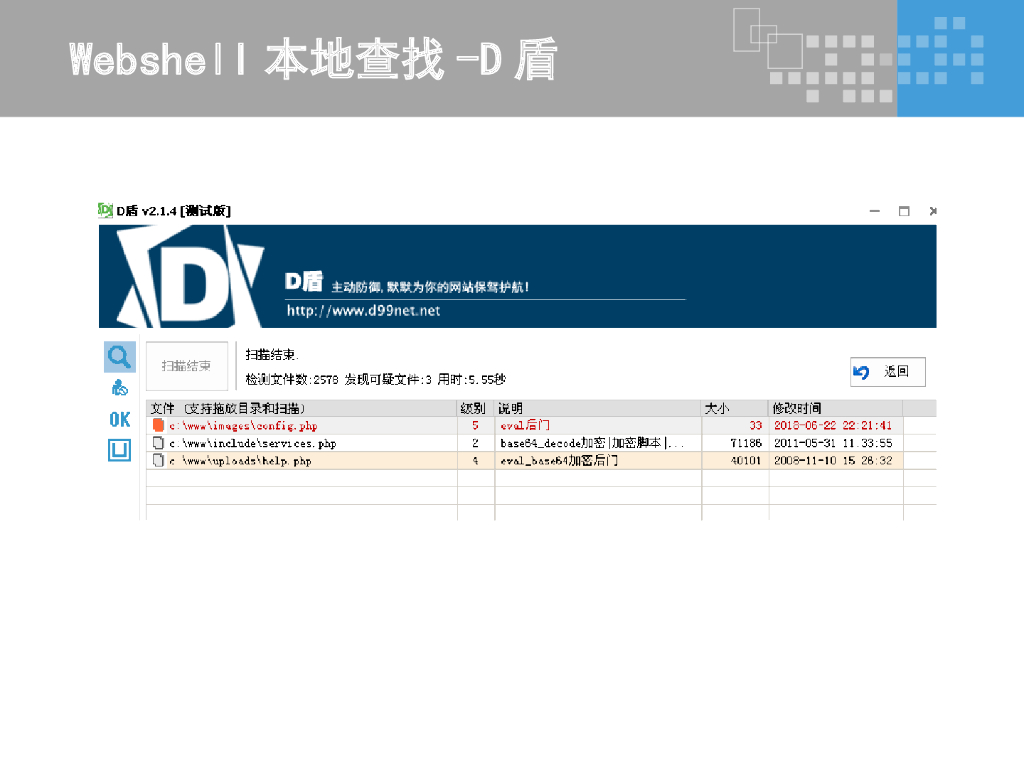This screenshot has height=768, width=1024.
Task: Click level value 4 in help.php row
Action: [x=475, y=460]
